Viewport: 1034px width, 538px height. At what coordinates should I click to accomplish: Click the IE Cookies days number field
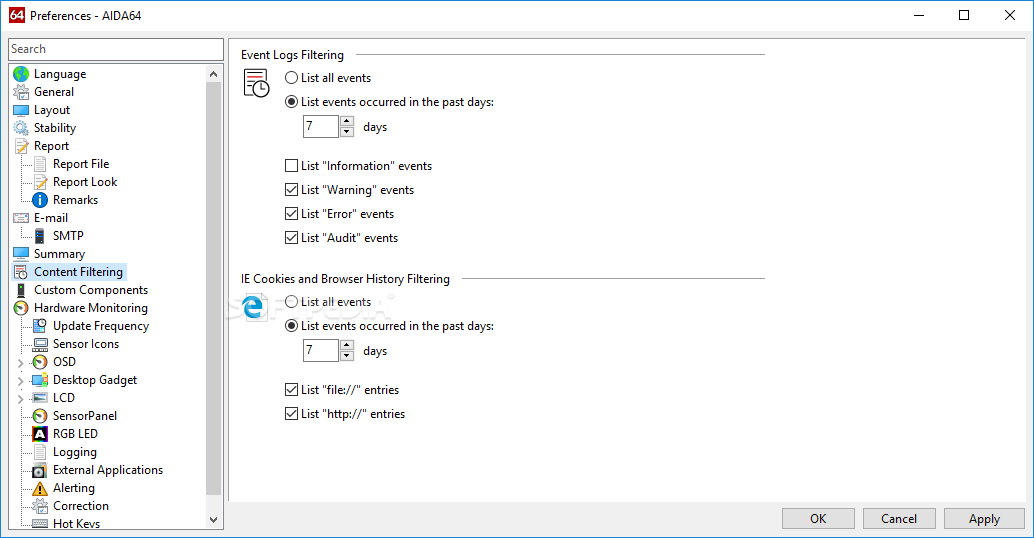coord(321,351)
